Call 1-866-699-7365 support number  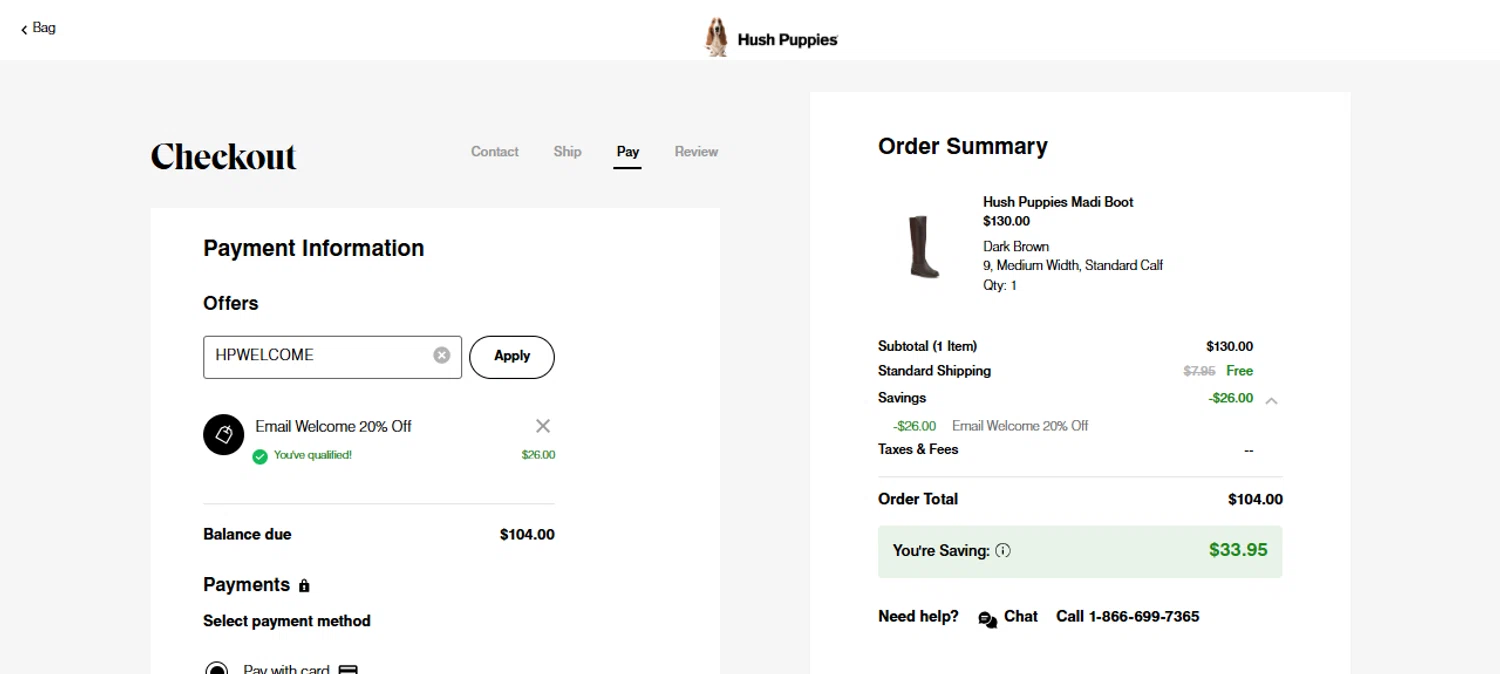click(1128, 616)
